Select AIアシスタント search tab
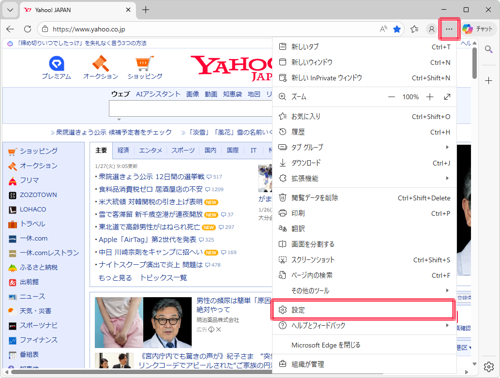Screen dimensions: 500x378 (158, 94)
